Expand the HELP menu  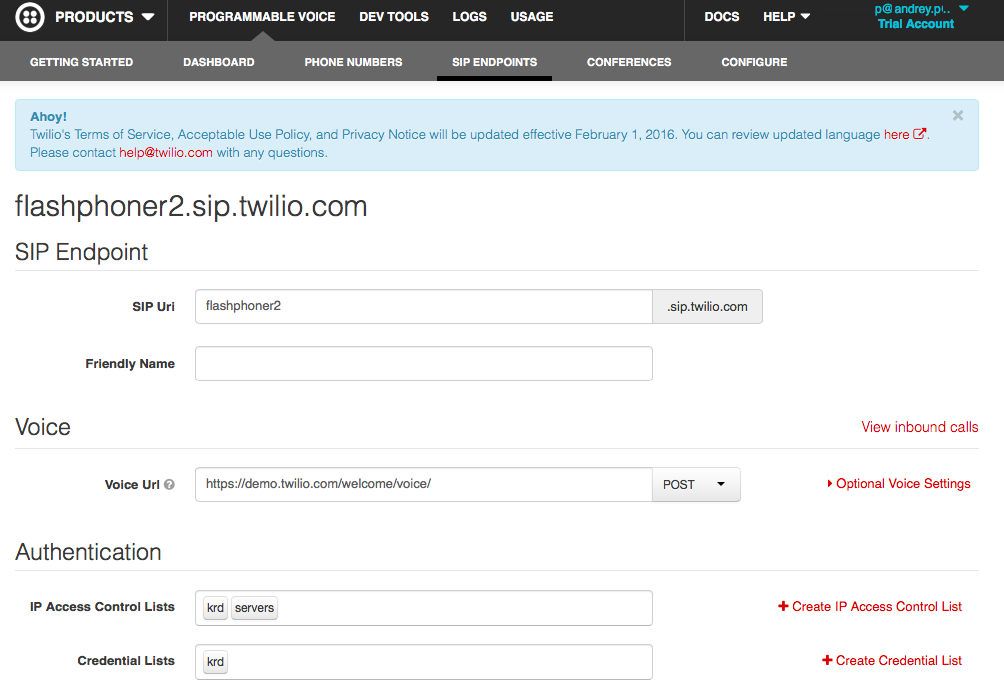click(x=786, y=17)
